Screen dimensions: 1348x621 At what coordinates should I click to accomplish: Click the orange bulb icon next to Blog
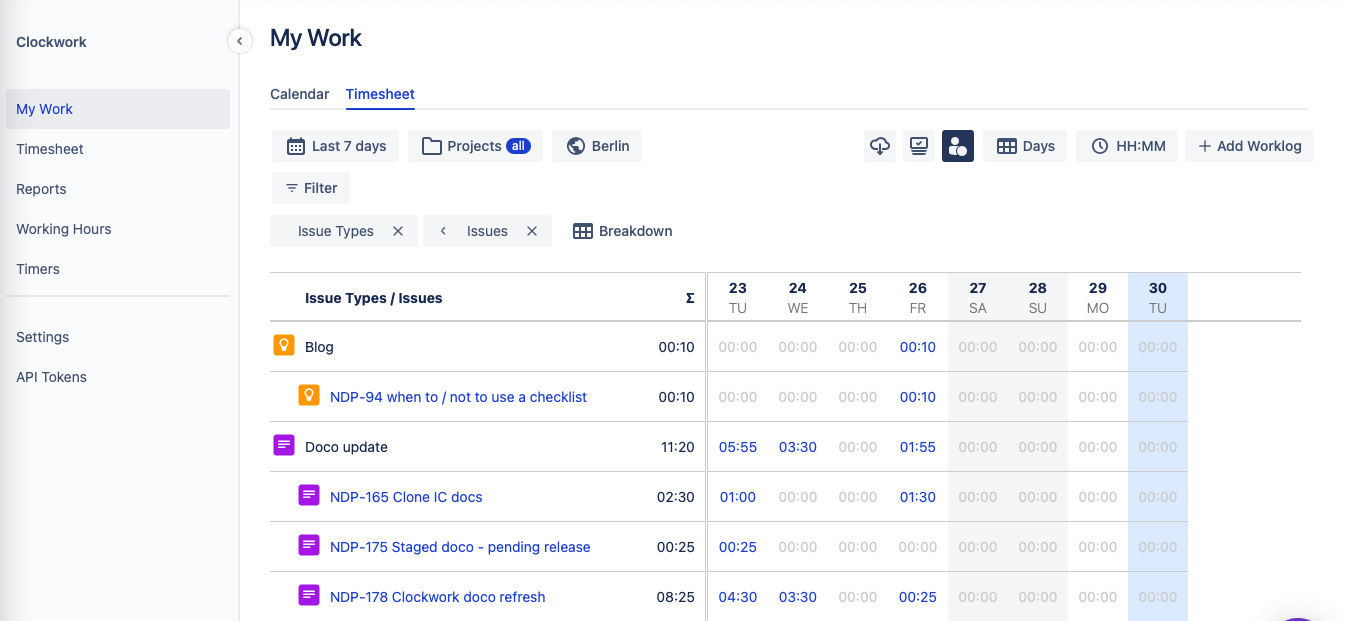pyautogui.click(x=284, y=346)
